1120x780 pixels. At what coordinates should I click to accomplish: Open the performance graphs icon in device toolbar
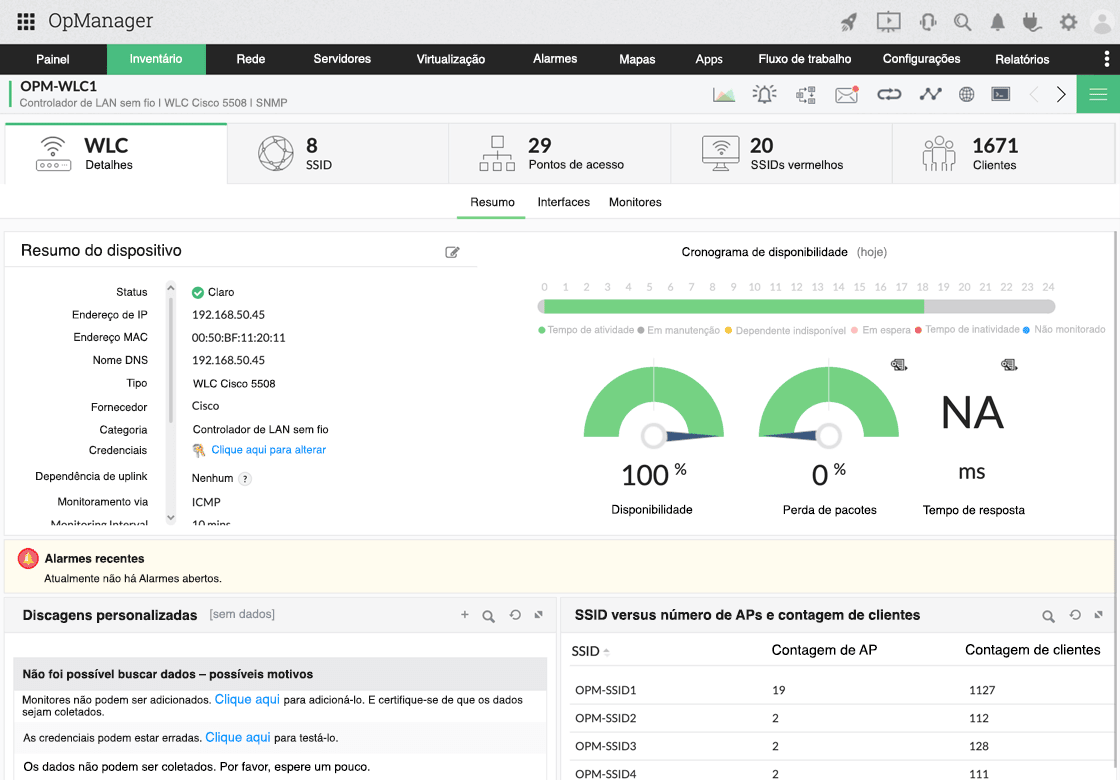[x=726, y=93]
